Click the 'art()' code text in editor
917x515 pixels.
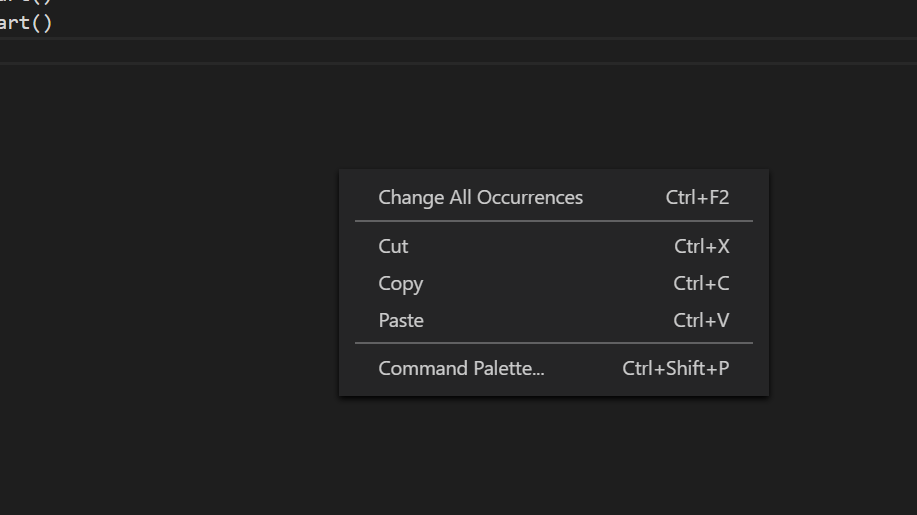click(26, 23)
